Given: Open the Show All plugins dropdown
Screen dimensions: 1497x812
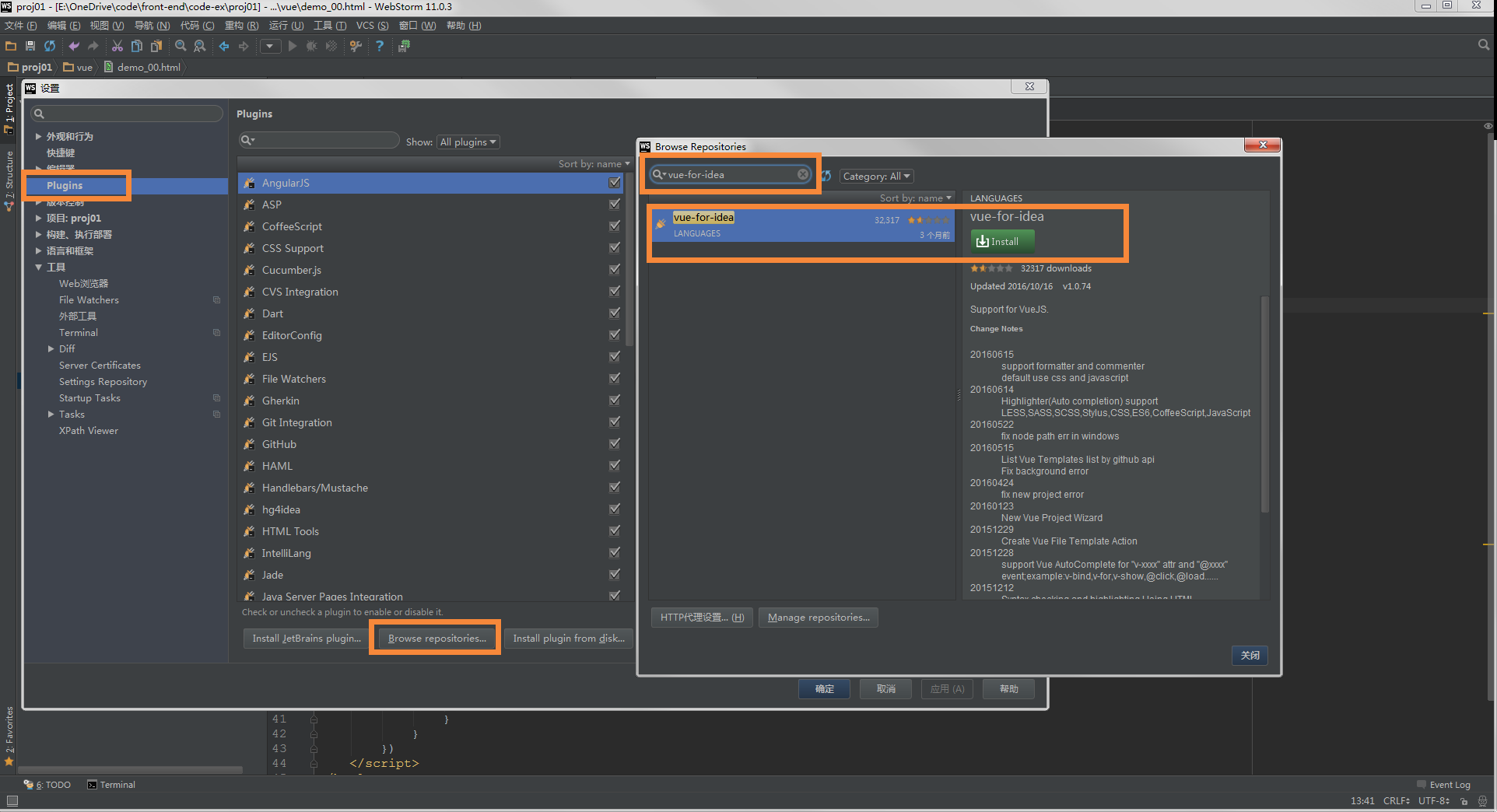Looking at the screenshot, I should 468,142.
